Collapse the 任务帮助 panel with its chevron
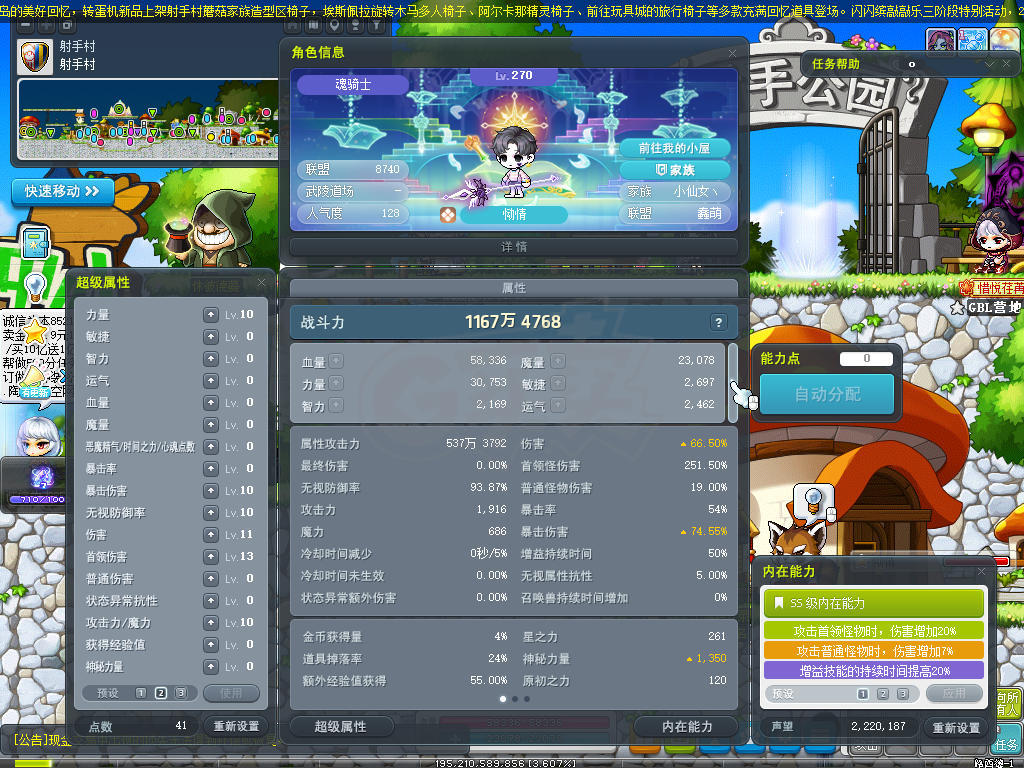 [x=989, y=64]
